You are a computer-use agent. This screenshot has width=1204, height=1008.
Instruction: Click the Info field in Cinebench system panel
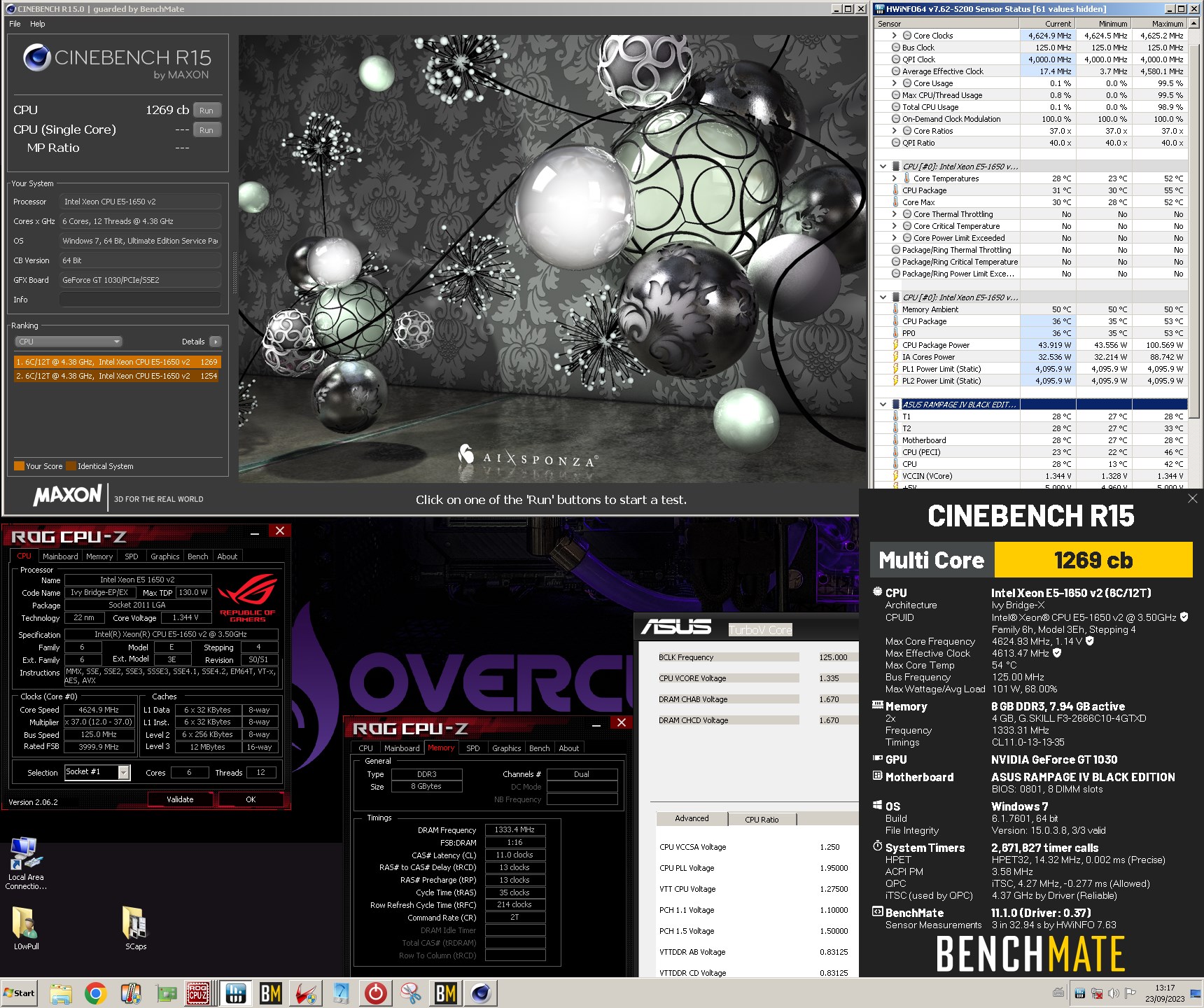pos(140,300)
